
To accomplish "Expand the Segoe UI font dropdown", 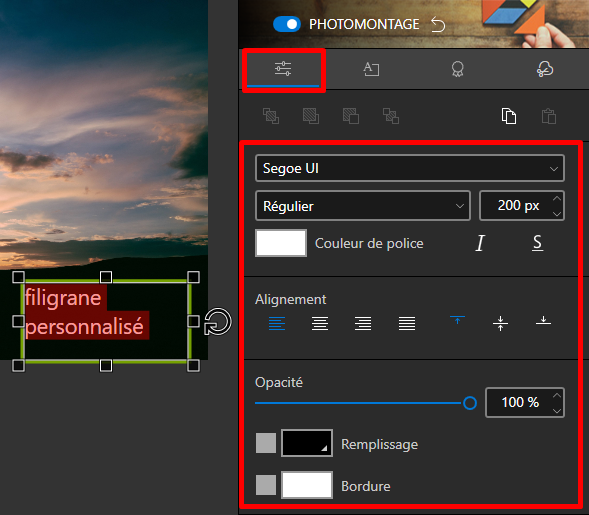I will (410, 168).
